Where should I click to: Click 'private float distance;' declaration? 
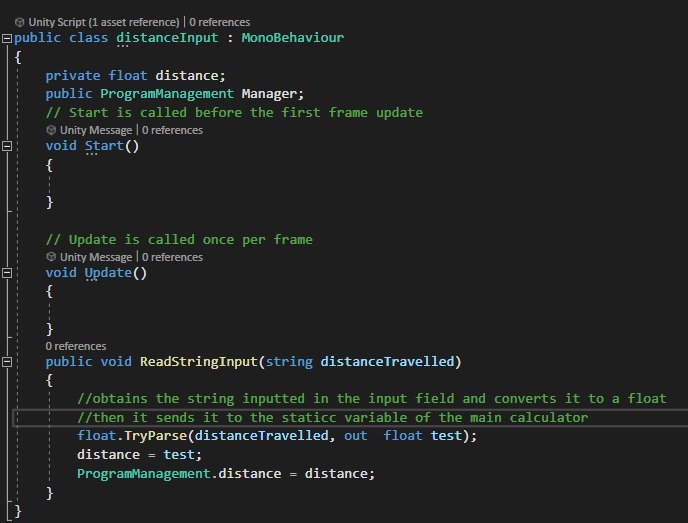[x=136, y=75]
